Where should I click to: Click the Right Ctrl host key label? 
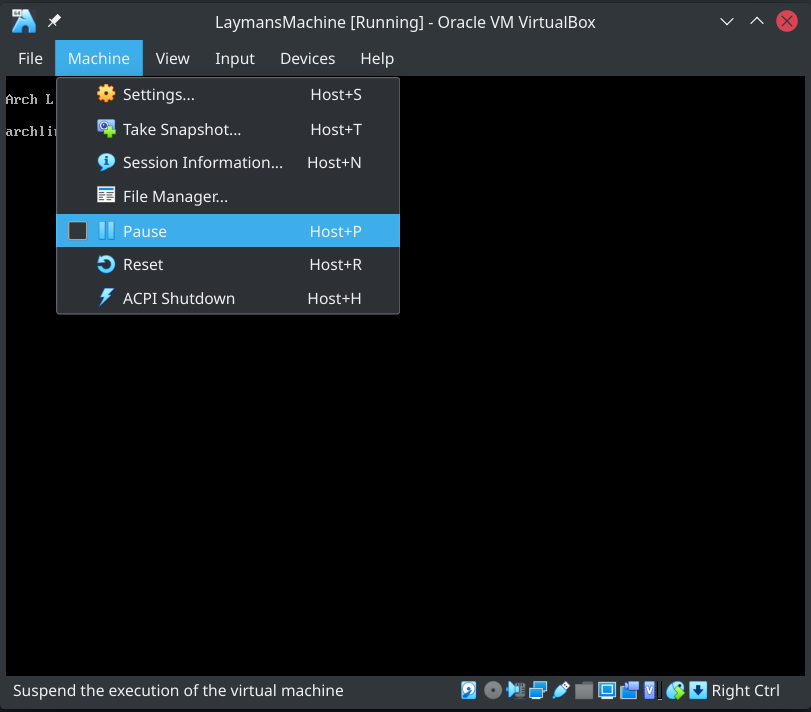coord(745,690)
